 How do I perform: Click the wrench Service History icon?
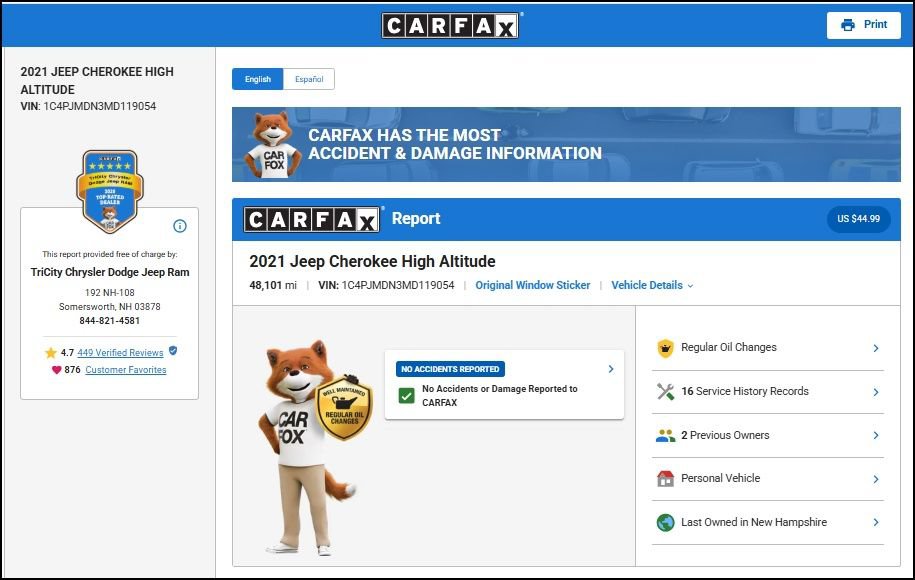click(665, 392)
